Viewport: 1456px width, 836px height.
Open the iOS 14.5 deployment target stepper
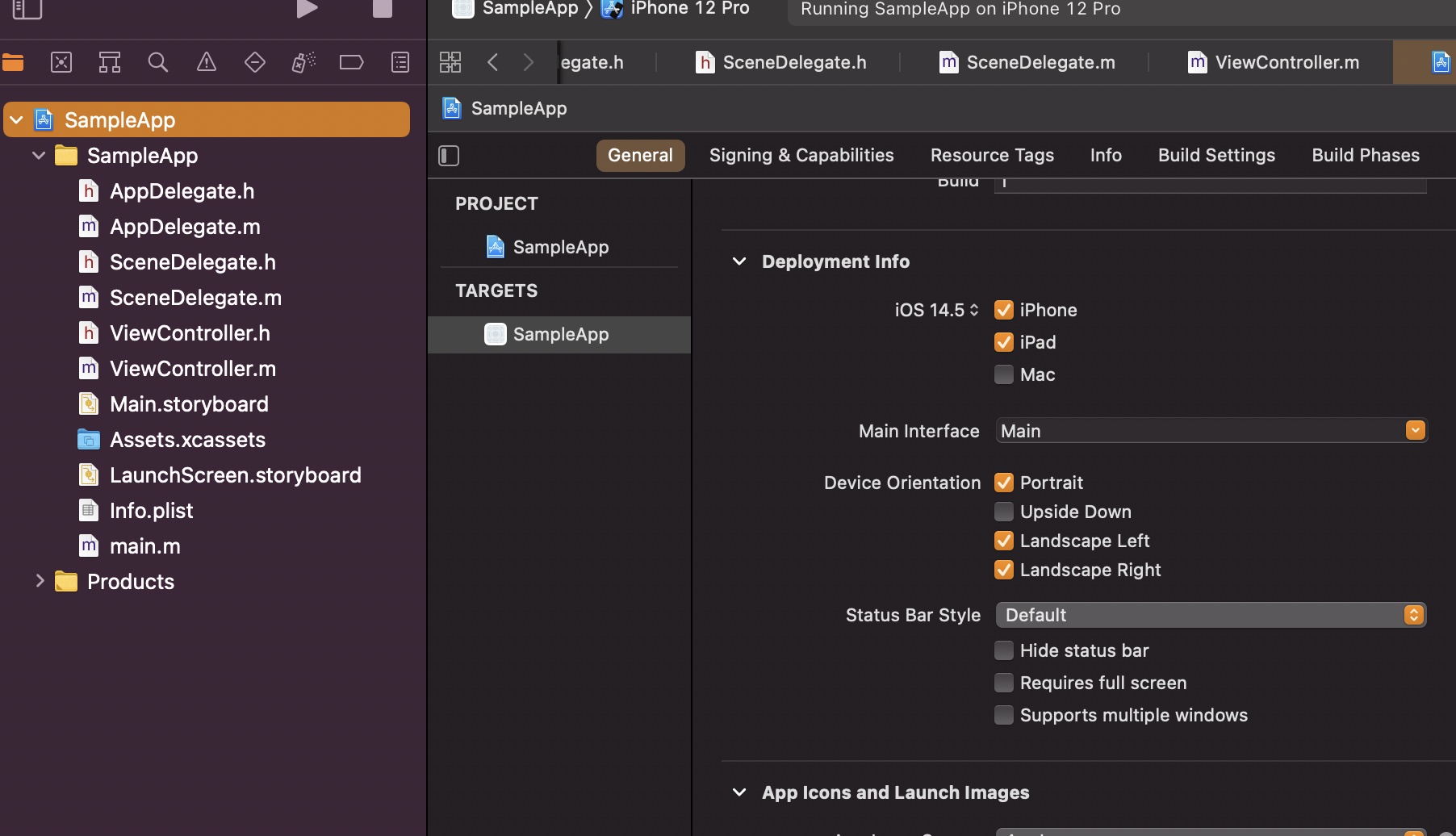pyautogui.click(x=974, y=310)
